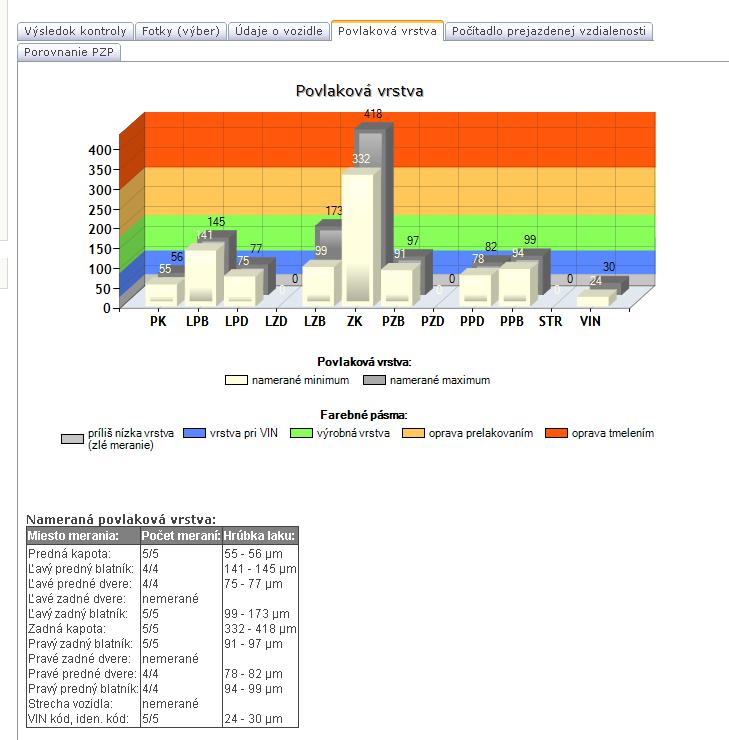Screen dimensions: 729x740
Task: Click the namerané maximum legend swatch
Action: (x=374, y=380)
